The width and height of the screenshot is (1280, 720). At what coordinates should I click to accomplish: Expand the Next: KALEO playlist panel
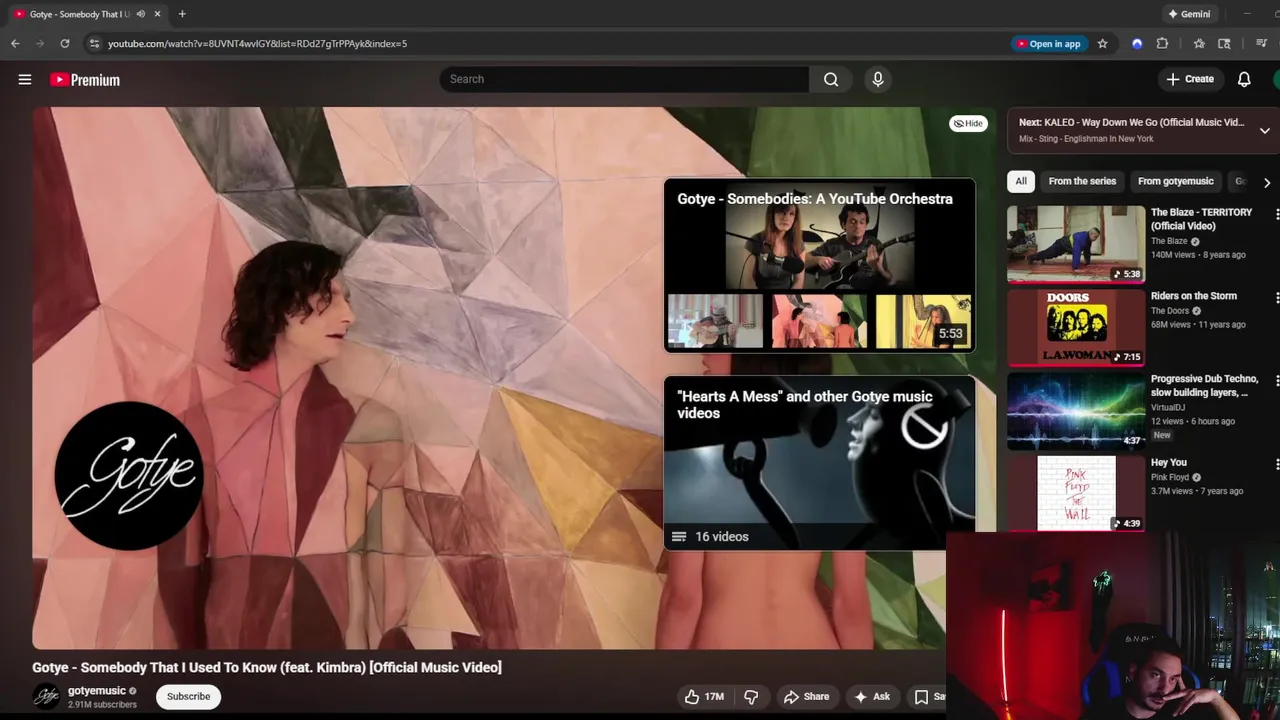click(1264, 130)
